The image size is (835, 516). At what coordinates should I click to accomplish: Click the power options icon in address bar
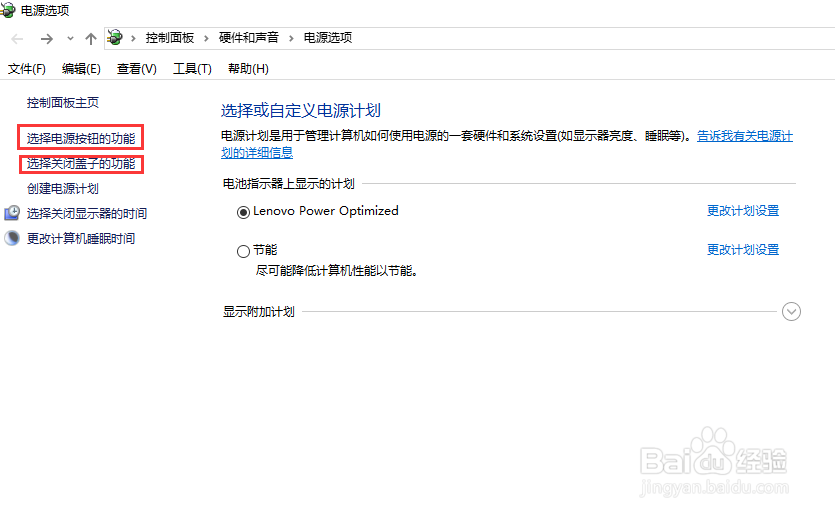pyautogui.click(x=115, y=38)
